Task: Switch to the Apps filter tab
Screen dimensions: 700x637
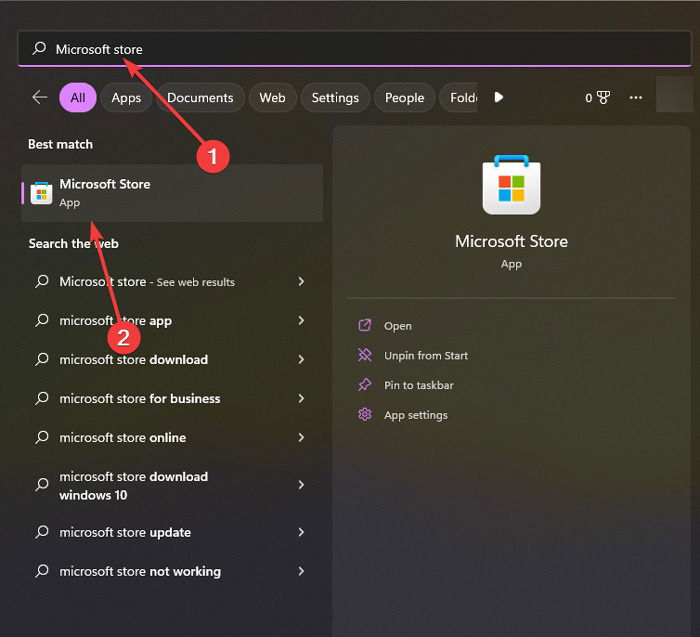Action: tap(126, 97)
